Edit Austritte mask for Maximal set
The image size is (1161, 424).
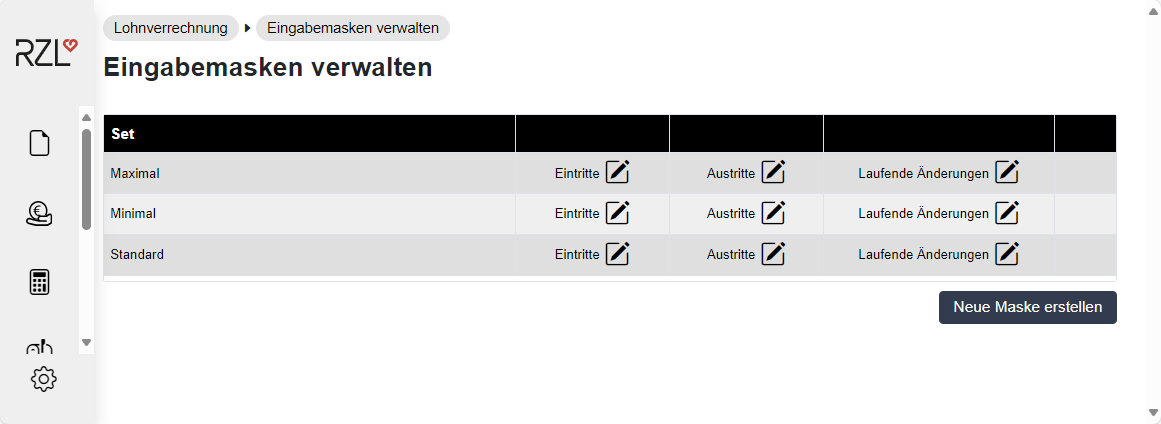pos(773,172)
